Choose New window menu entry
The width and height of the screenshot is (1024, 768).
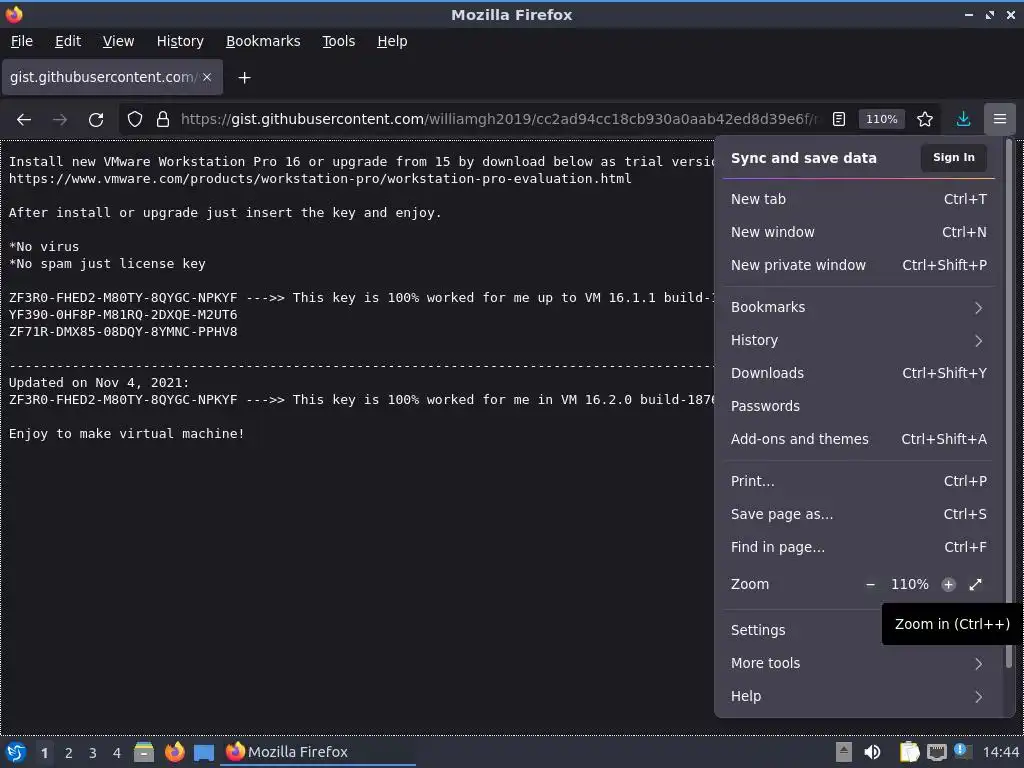tap(858, 232)
